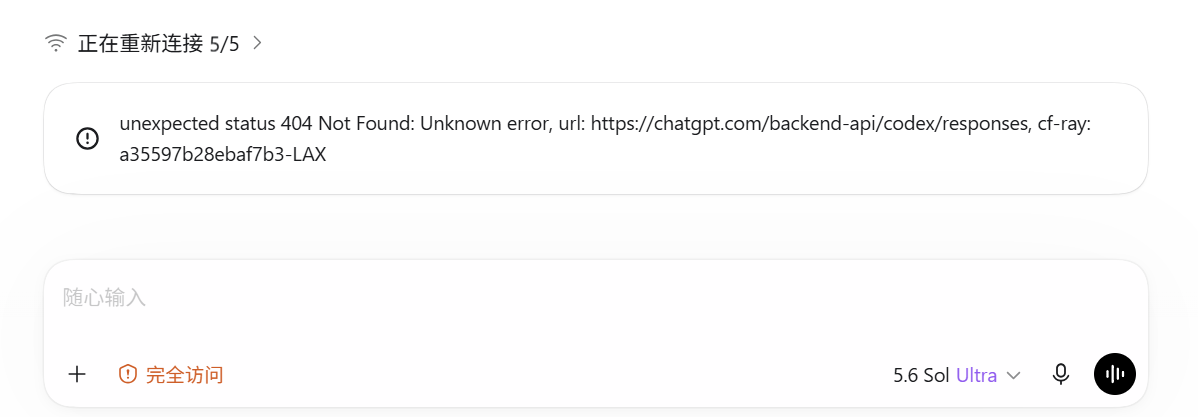The width and height of the screenshot is (1198, 417).
Task: Click the 5/5 retry counter
Action: pyautogui.click(x=224, y=44)
